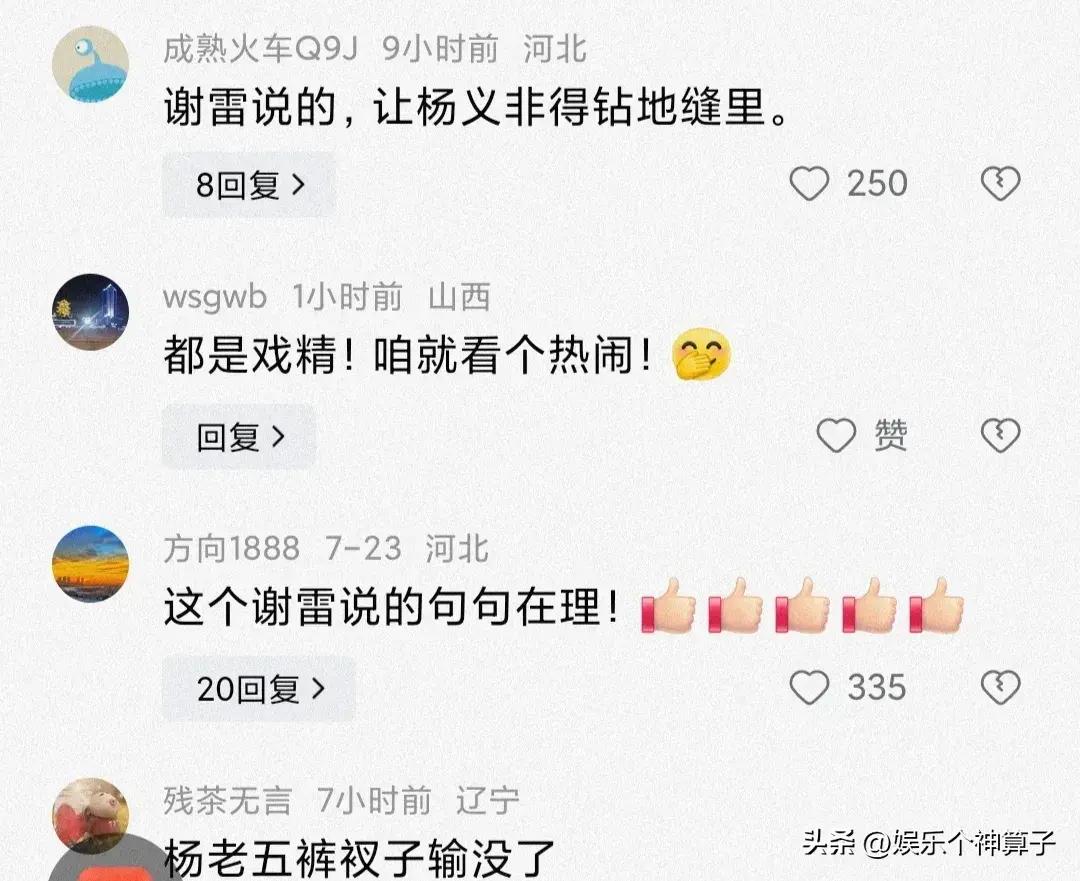Open 方向1888's sunset avatar
The image size is (1080, 881).
(90, 563)
